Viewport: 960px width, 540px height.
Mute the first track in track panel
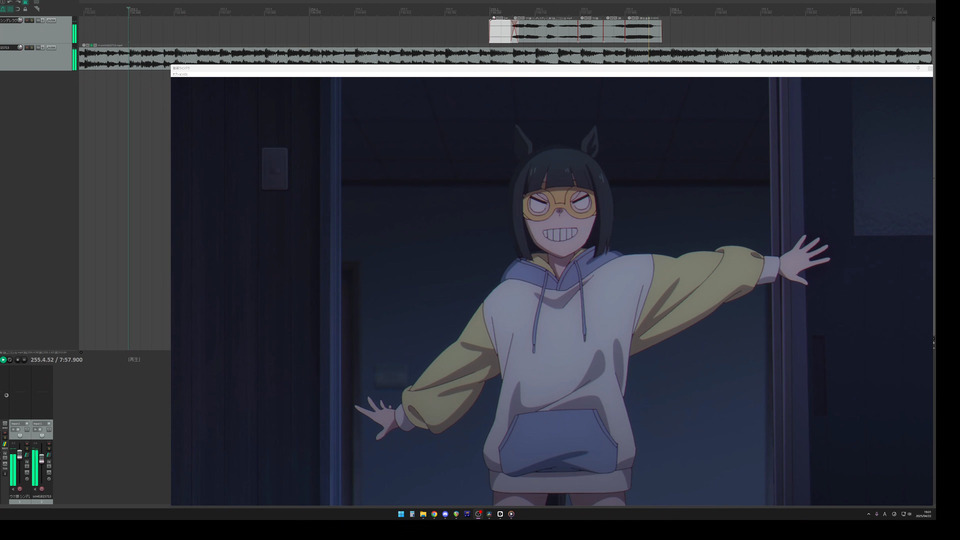point(27,20)
